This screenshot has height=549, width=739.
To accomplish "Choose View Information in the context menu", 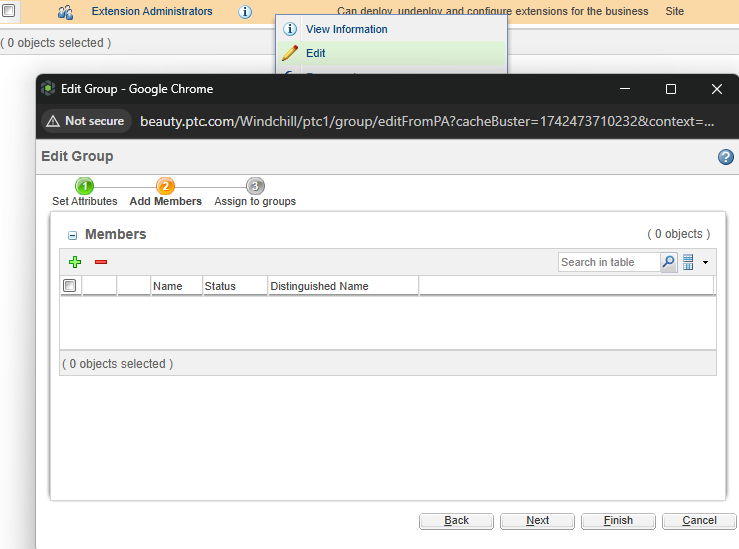I will click(391, 29).
